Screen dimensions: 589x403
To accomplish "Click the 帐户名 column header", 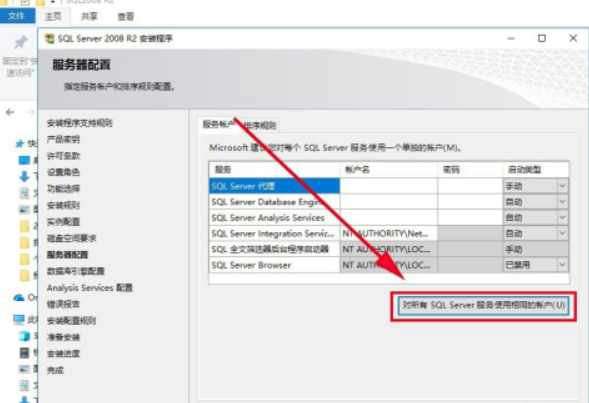I will tap(389, 170).
